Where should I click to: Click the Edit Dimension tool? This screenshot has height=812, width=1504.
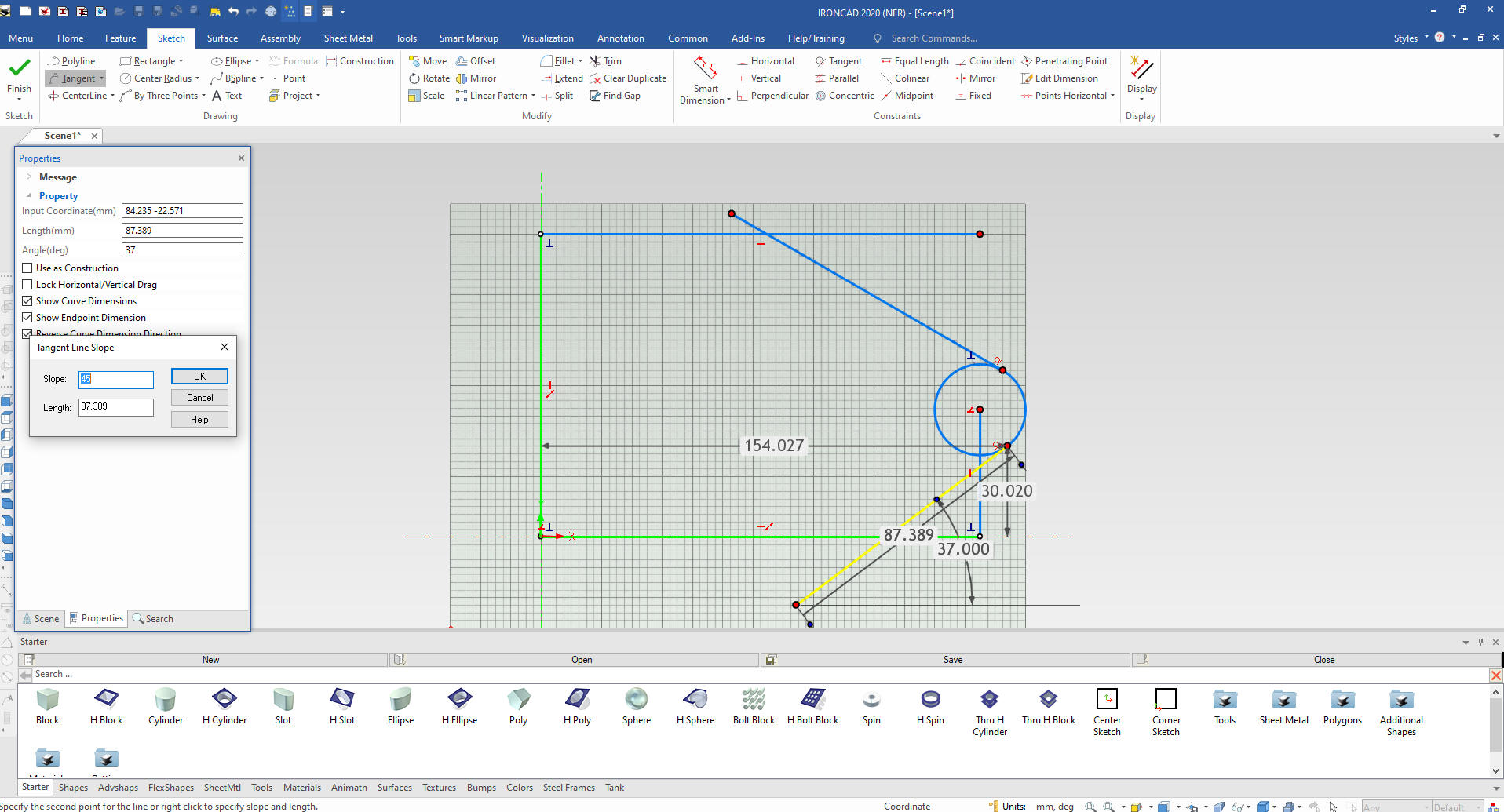tap(1059, 78)
